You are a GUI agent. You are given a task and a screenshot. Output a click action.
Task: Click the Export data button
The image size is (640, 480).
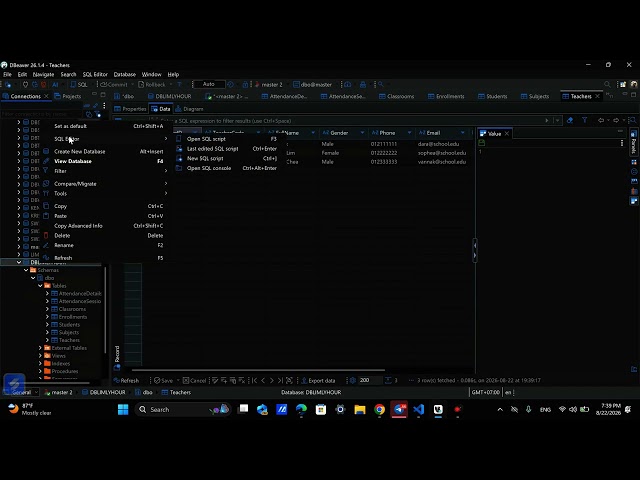[318, 380]
